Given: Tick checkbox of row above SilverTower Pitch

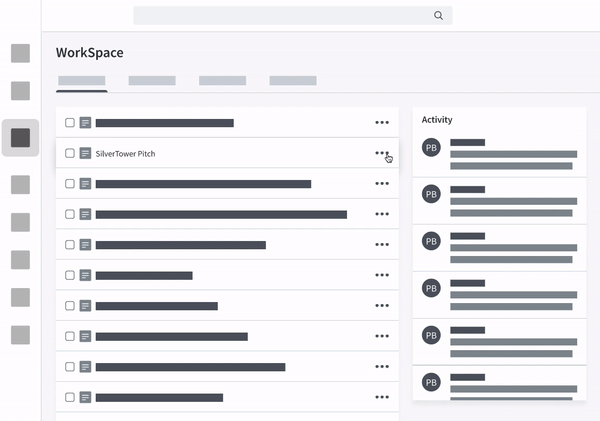Looking at the screenshot, I should (70, 122).
